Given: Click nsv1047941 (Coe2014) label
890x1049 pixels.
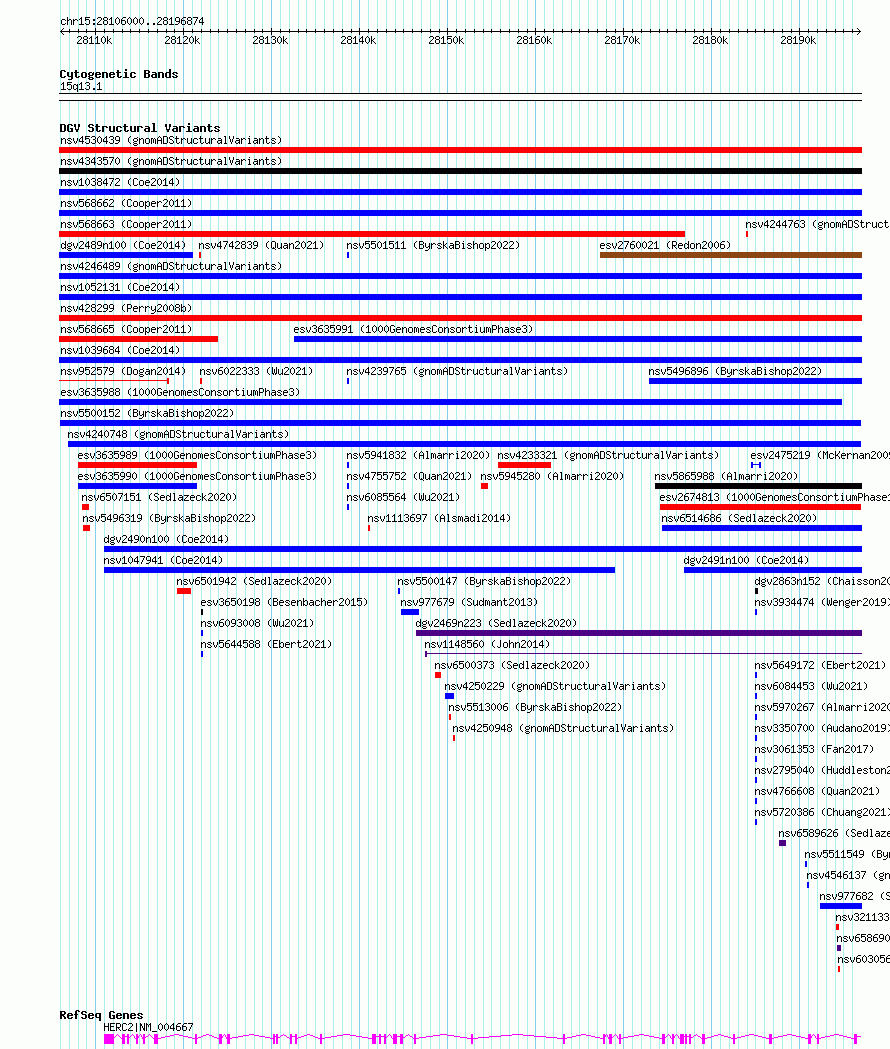Looking at the screenshot, I should [163, 561].
